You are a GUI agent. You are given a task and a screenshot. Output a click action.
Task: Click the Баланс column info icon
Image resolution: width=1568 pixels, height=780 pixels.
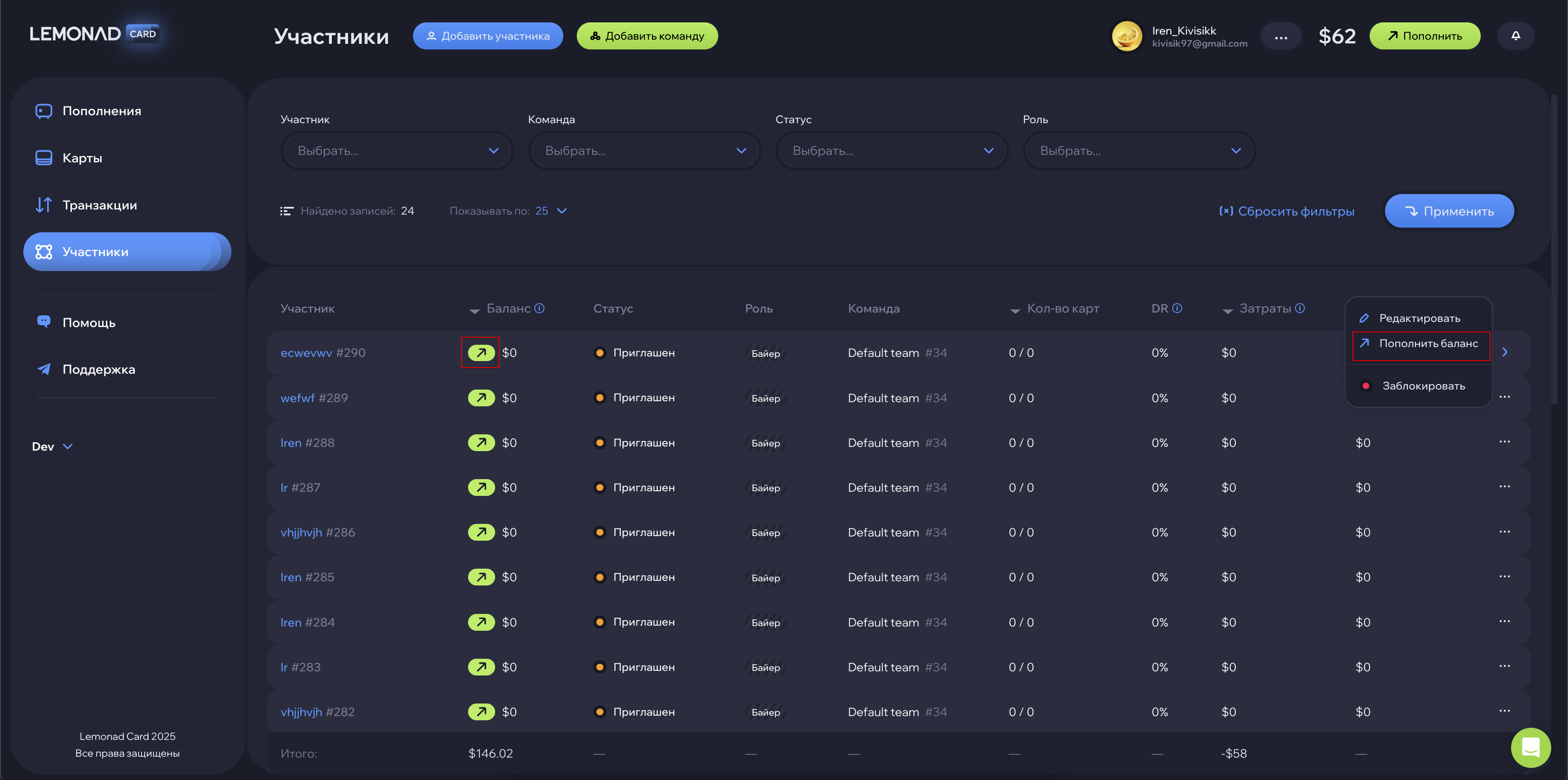(x=539, y=308)
